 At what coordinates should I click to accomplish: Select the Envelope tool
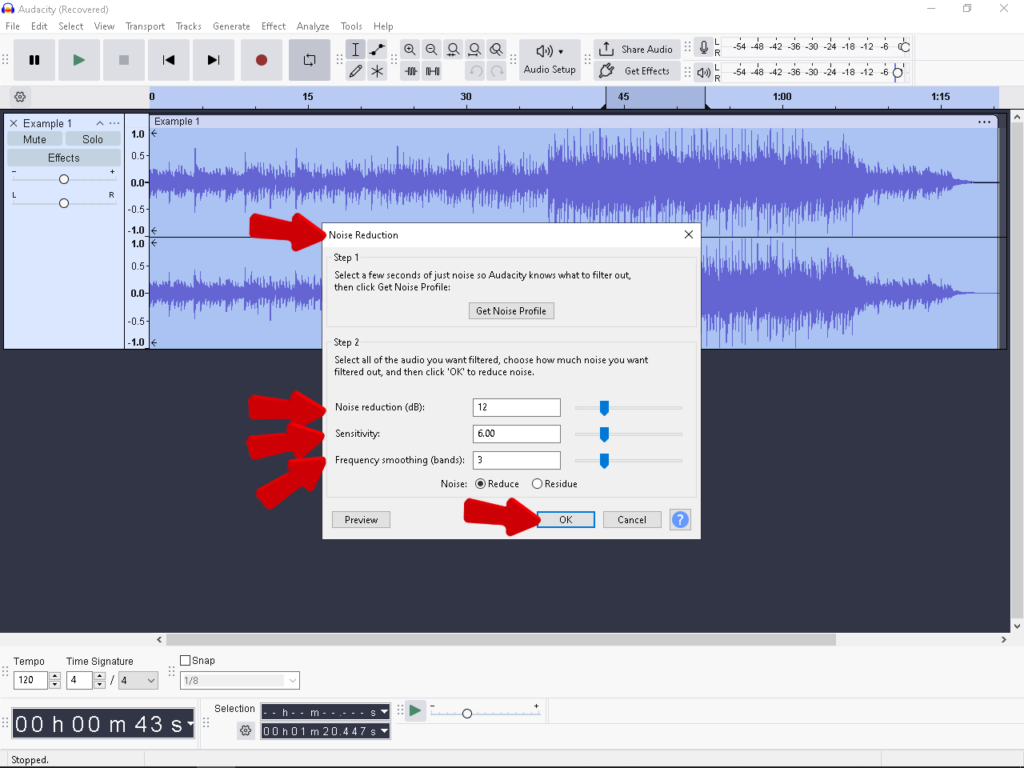point(377,49)
